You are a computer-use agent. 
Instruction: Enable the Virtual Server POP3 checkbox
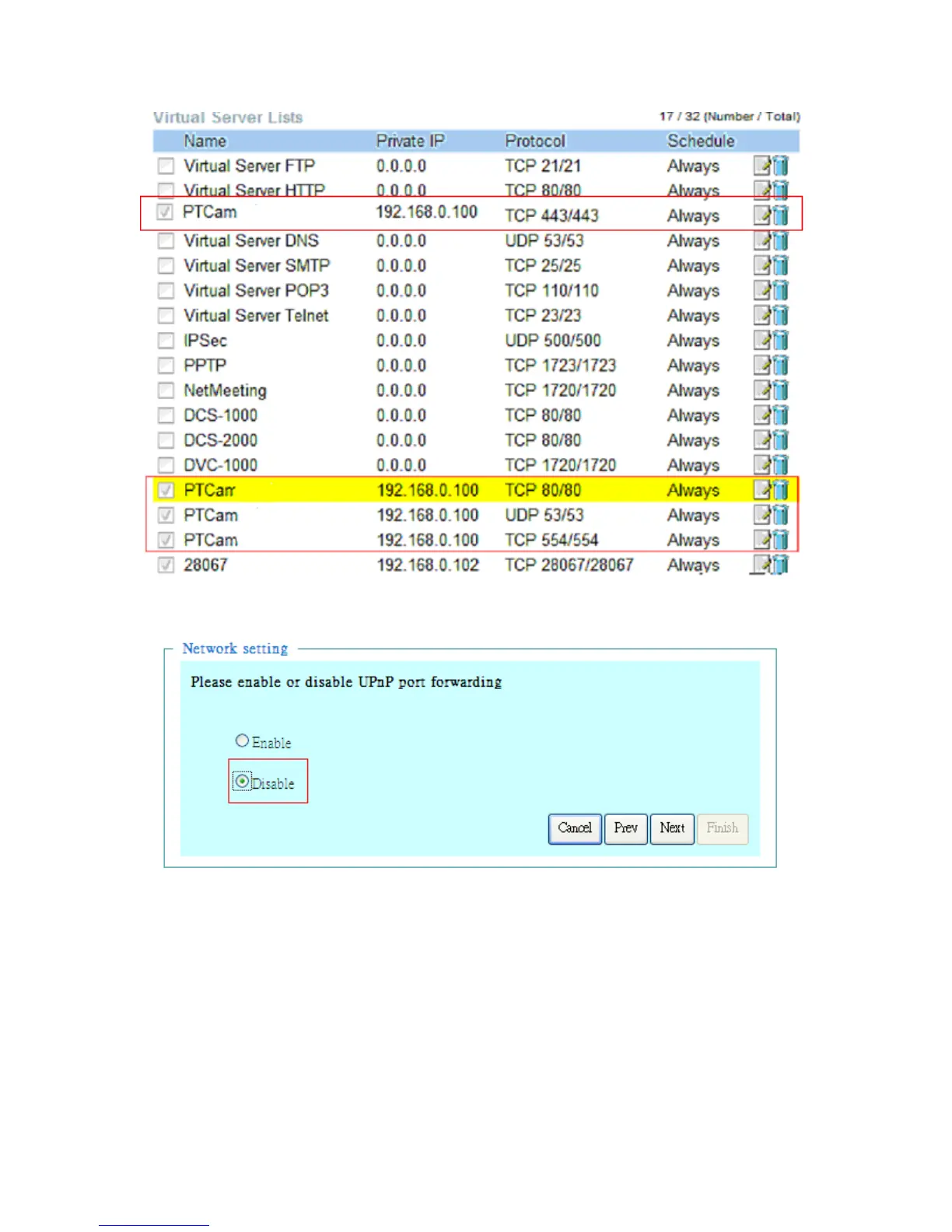(166, 290)
